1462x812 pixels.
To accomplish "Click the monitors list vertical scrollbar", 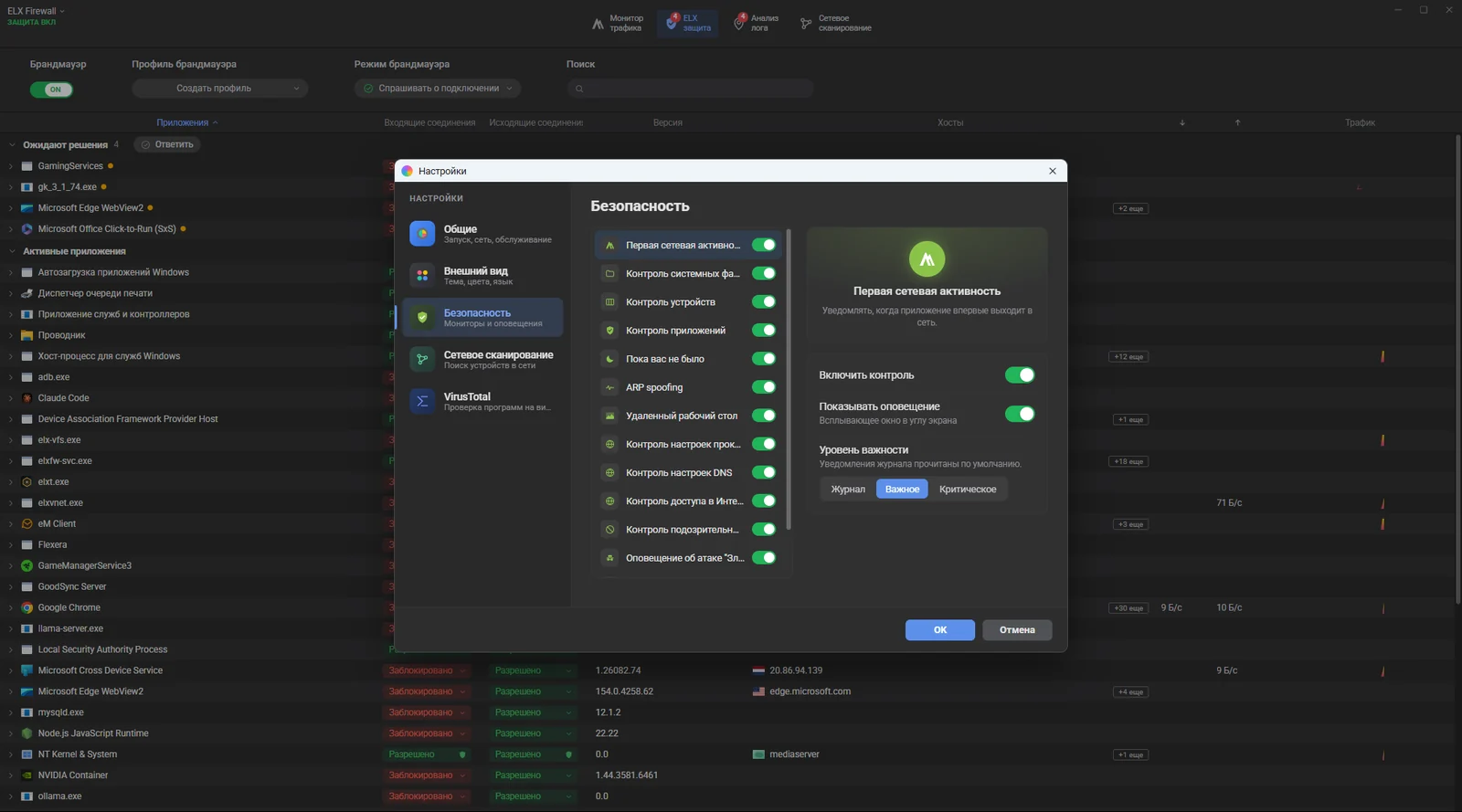I will (x=789, y=379).
